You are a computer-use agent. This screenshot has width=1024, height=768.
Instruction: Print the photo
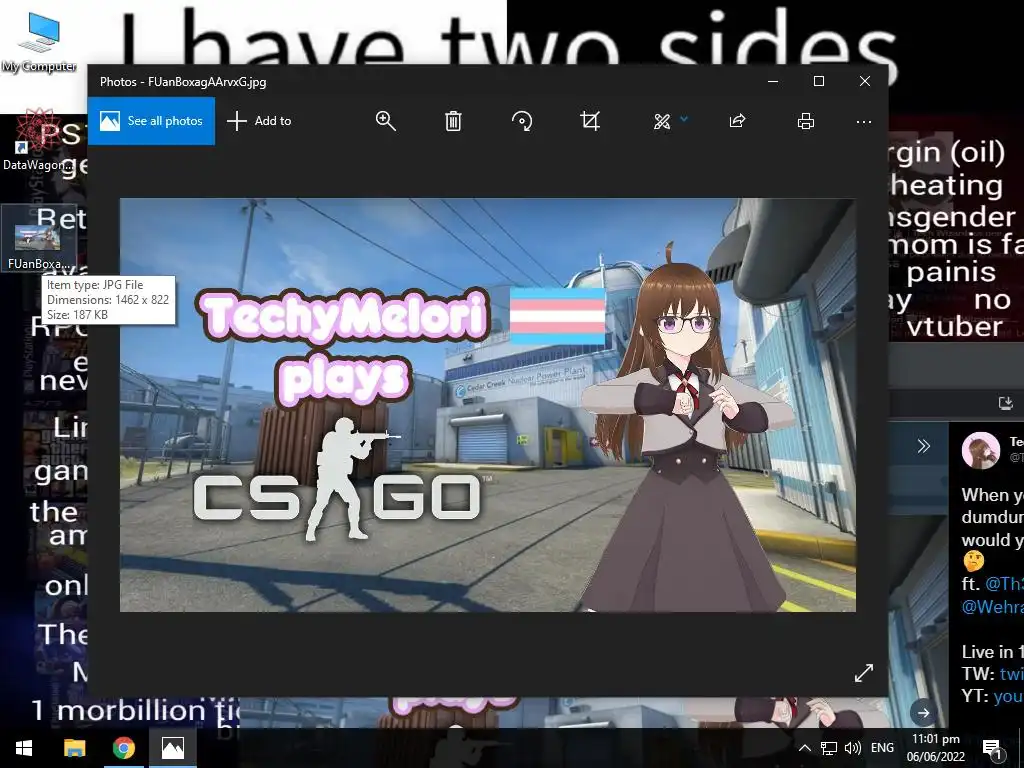(x=806, y=121)
